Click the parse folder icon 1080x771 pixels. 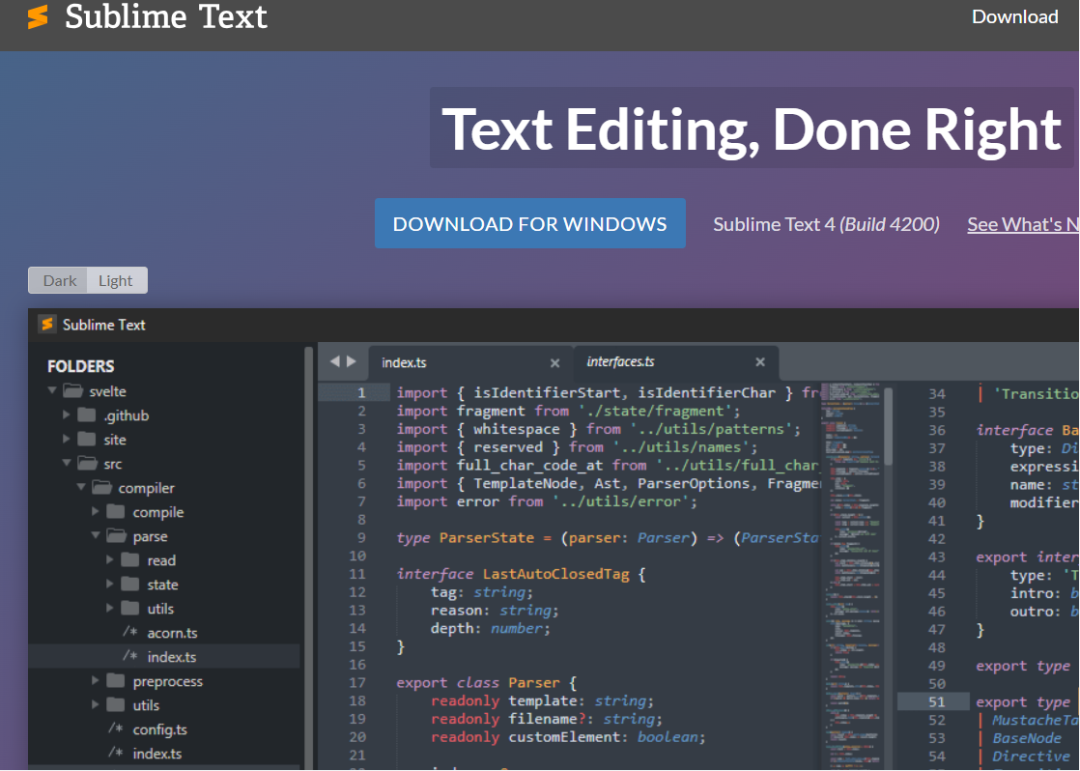(x=116, y=535)
